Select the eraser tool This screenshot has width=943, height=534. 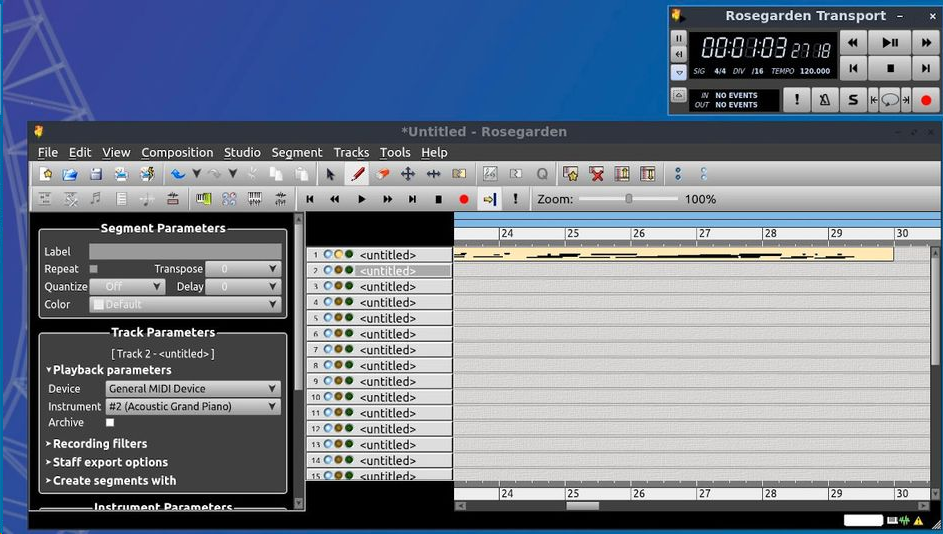(382, 174)
